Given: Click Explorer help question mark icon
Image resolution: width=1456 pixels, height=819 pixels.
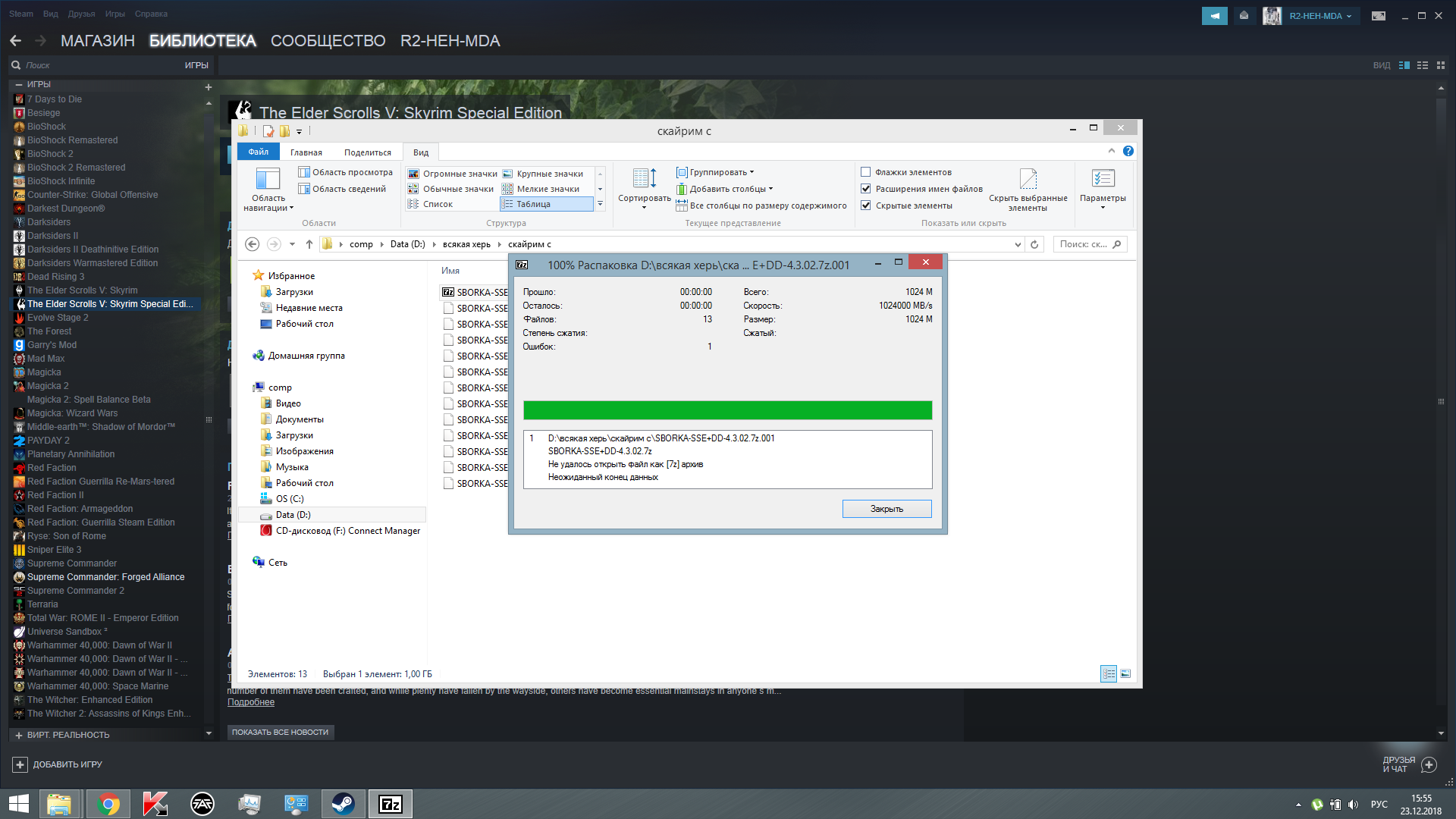Looking at the screenshot, I should (1128, 151).
